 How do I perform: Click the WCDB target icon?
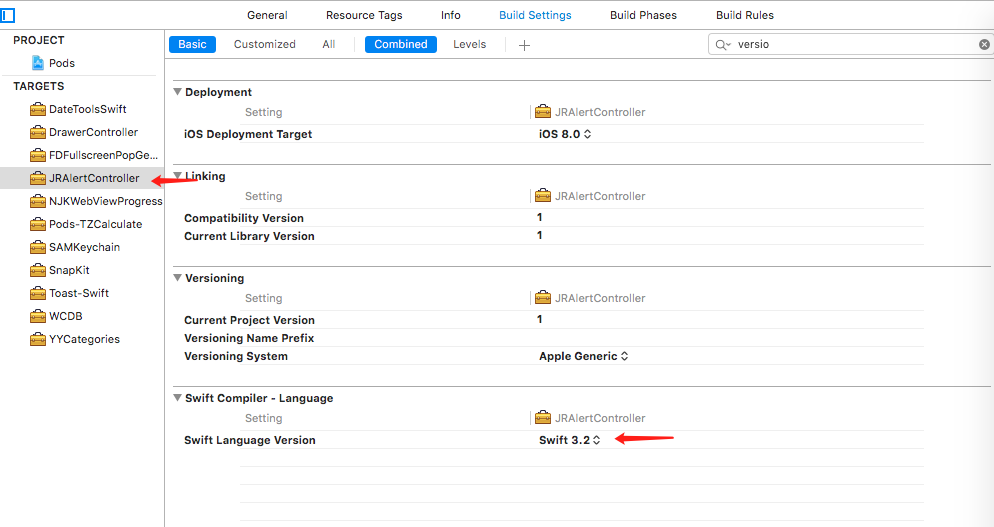pos(38,316)
